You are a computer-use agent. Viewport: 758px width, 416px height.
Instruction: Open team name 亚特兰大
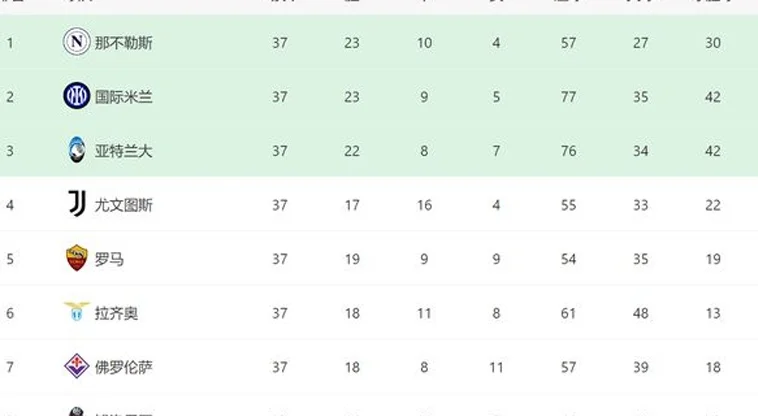(123, 151)
